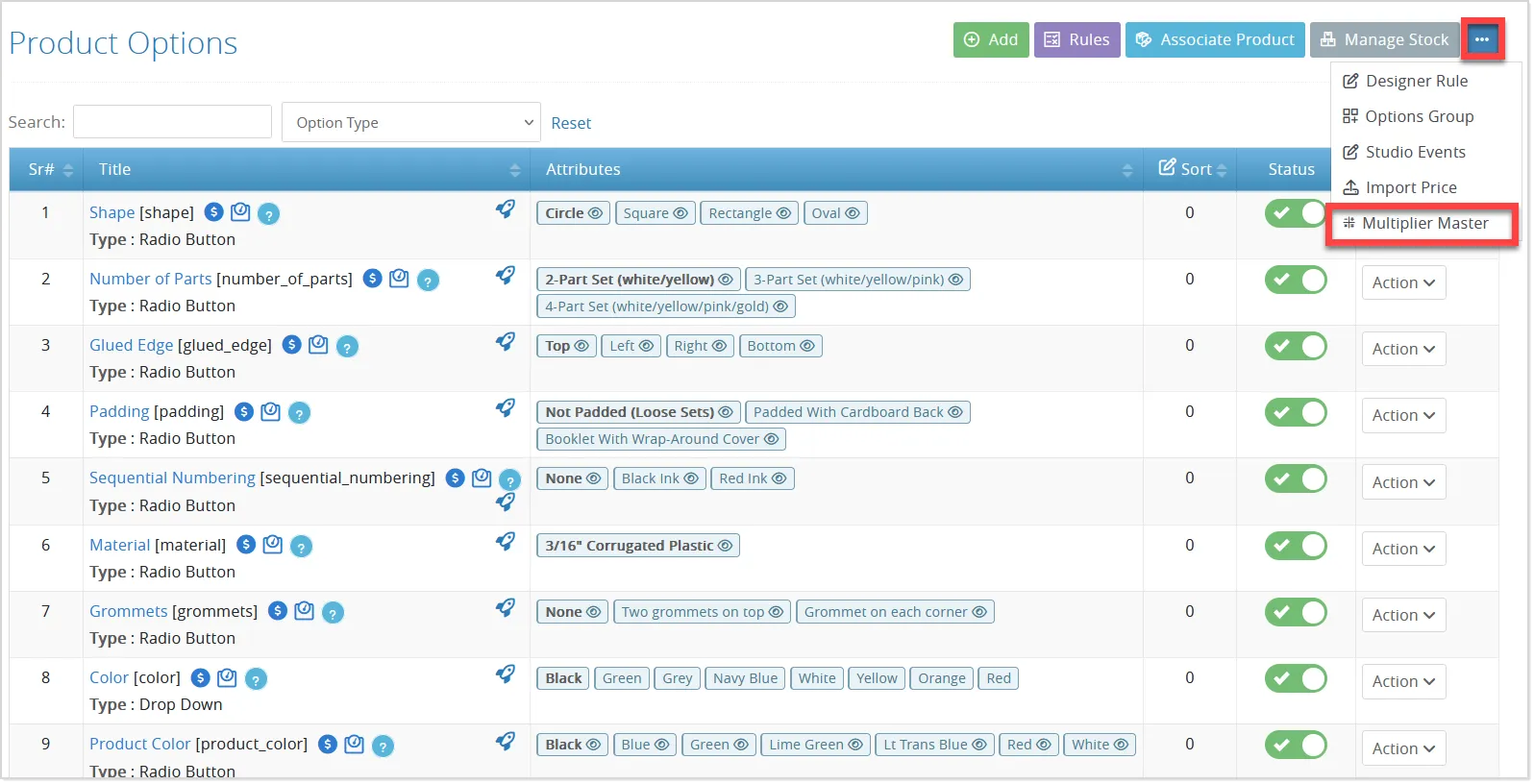Sort the table by the Title column header
Image resolution: width=1534 pixels, height=784 pixels.
pos(307,169)
